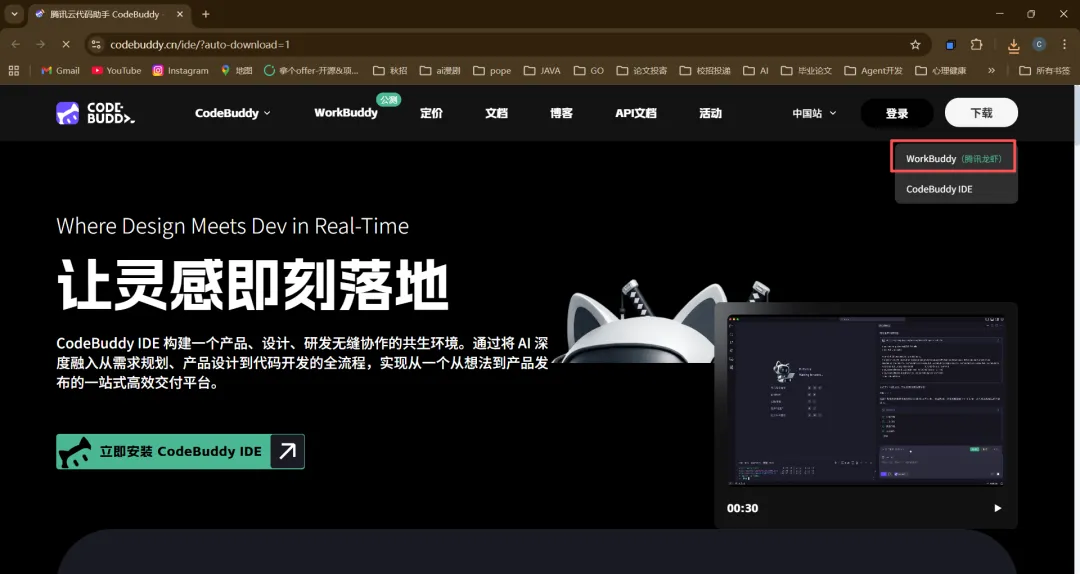Open the 定价 pricing page
This screenshot has height=574, width=1080.
pyautogui.click(x=431, y=113)
